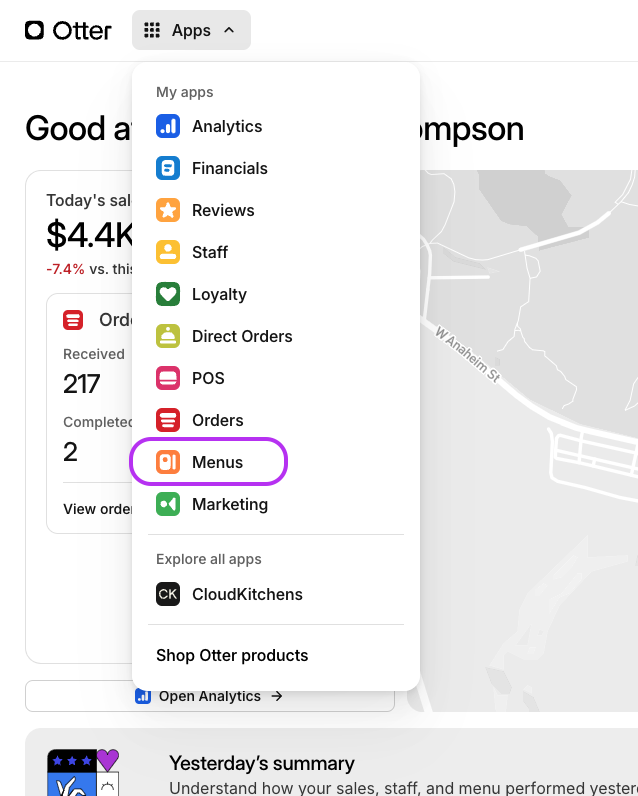This screenshot has width=638, height=796.
Task: Click the Analytics app icon
Action: pos(167,126)
